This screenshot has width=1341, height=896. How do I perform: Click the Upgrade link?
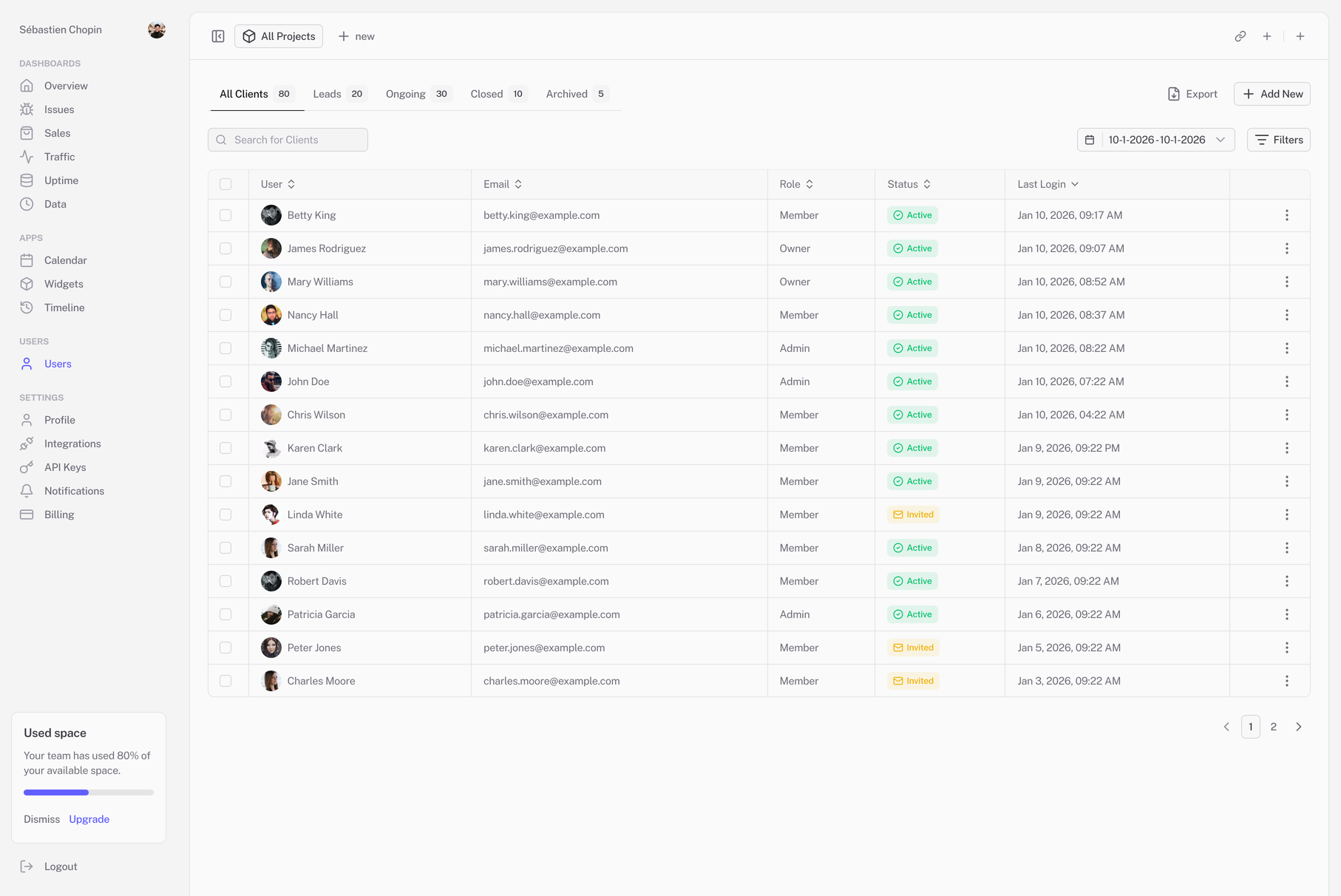click(89, 819)
